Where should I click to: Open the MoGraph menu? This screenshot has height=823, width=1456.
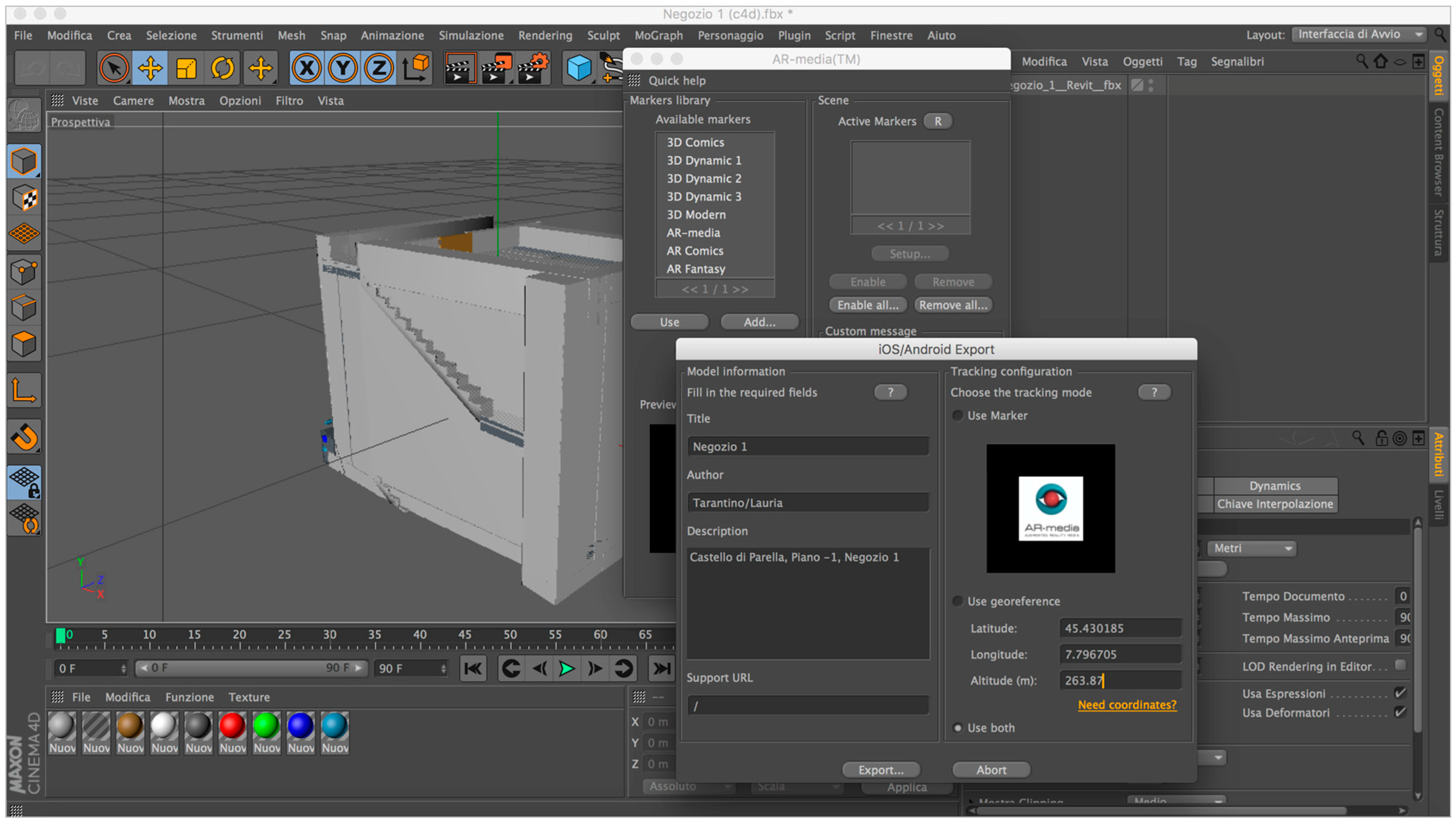(x=659, y=35)
